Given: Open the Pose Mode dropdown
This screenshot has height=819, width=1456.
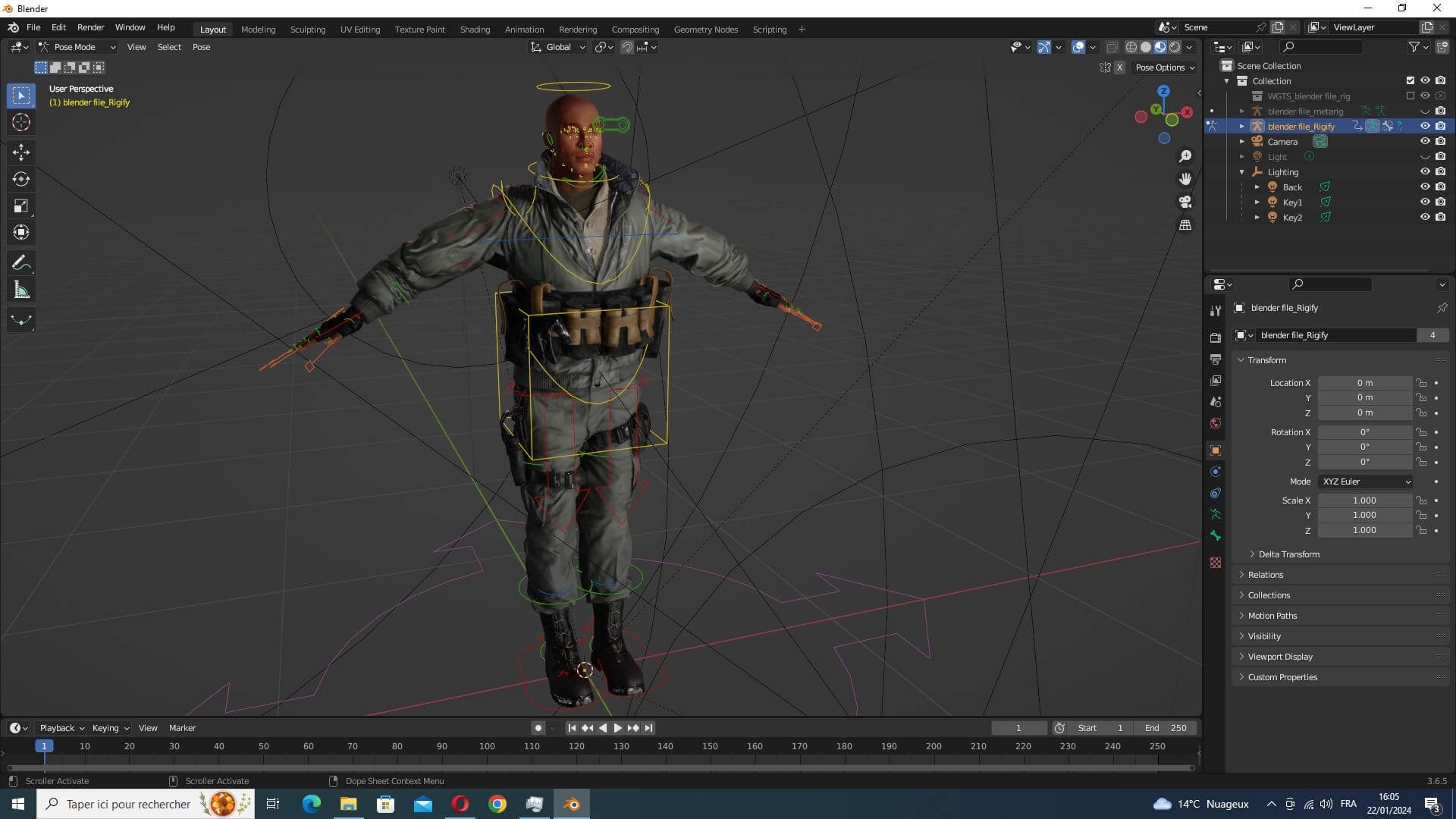Looking at the screenshot, I should click(x=77, y=47).
